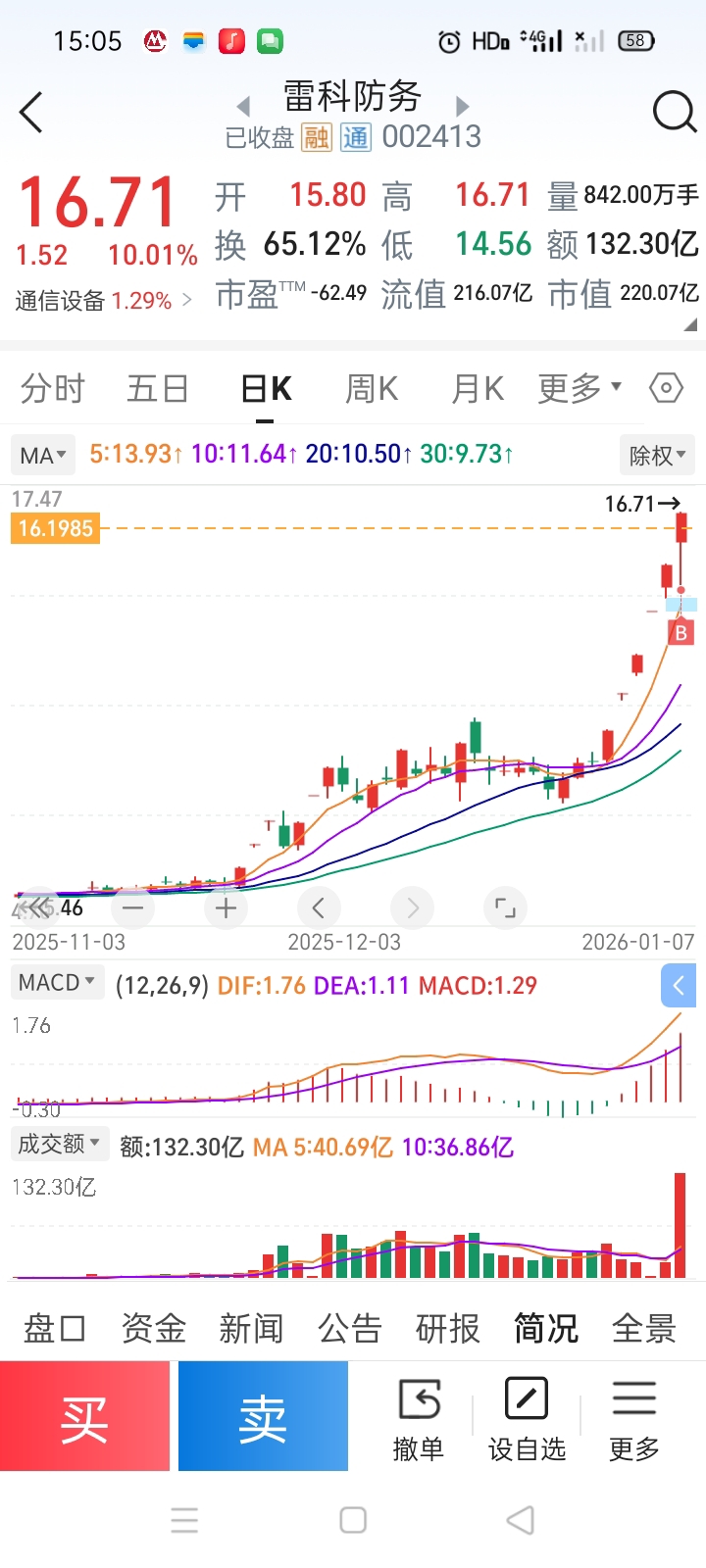
Task: Open the MACD indicator dropdown
Action: (x=57, y=982)
